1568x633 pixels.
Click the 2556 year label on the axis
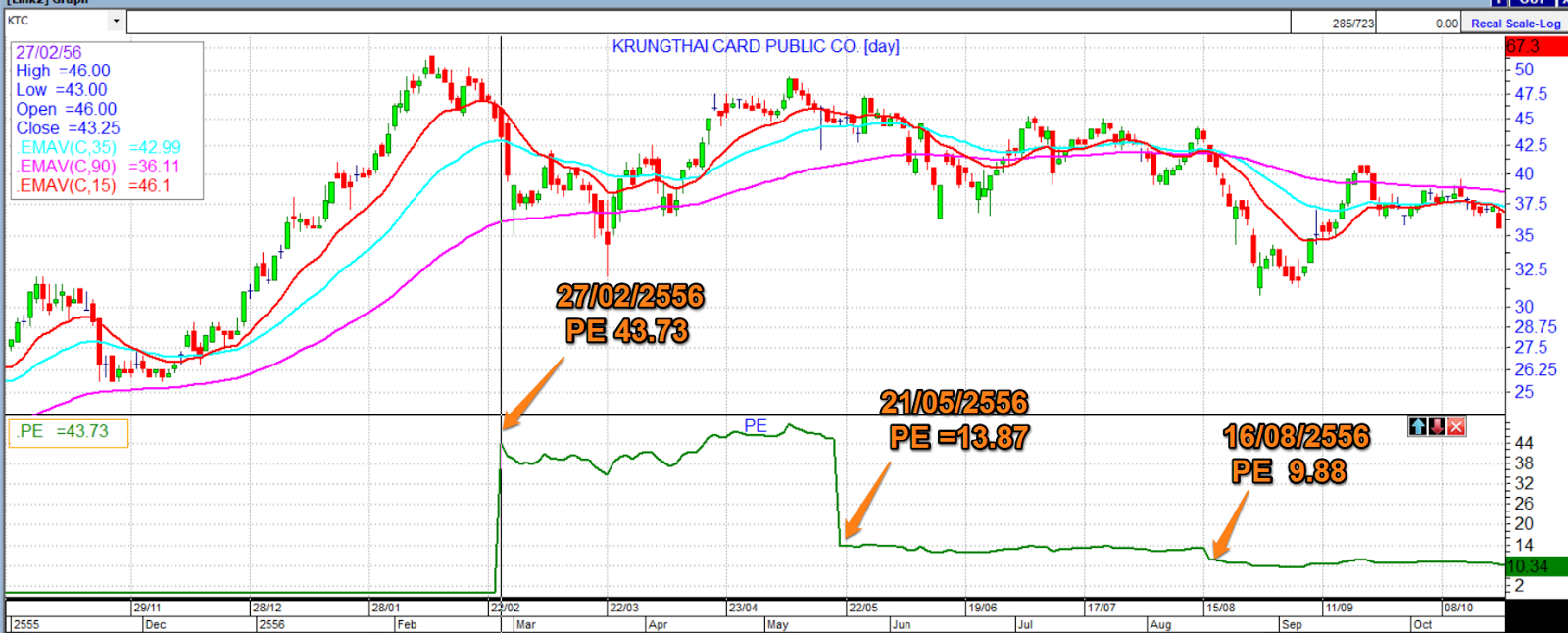click(x=271, y=625)
